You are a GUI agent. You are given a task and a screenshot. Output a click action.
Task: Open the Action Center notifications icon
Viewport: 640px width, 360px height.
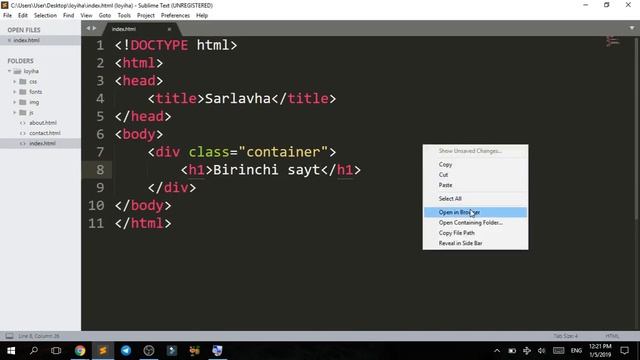[x=624, y=351]
